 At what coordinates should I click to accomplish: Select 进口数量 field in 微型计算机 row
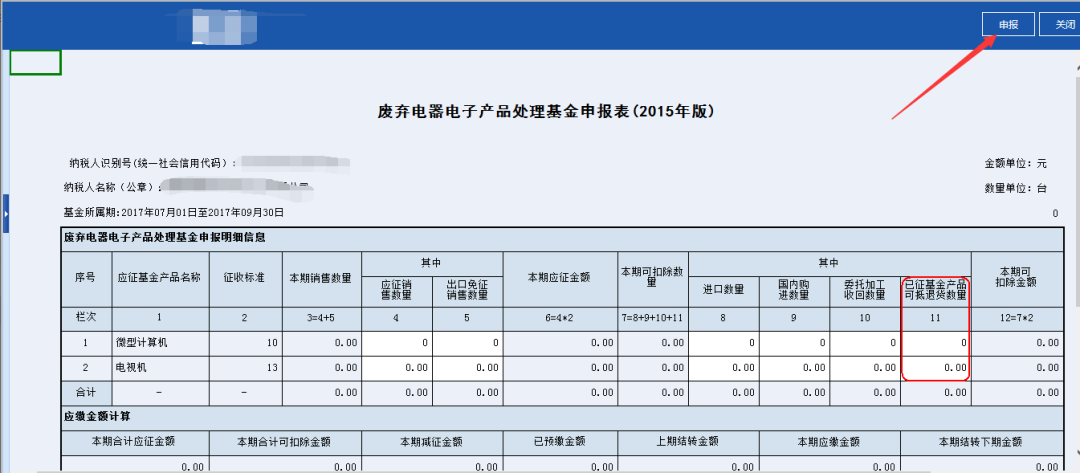point(723,342)
